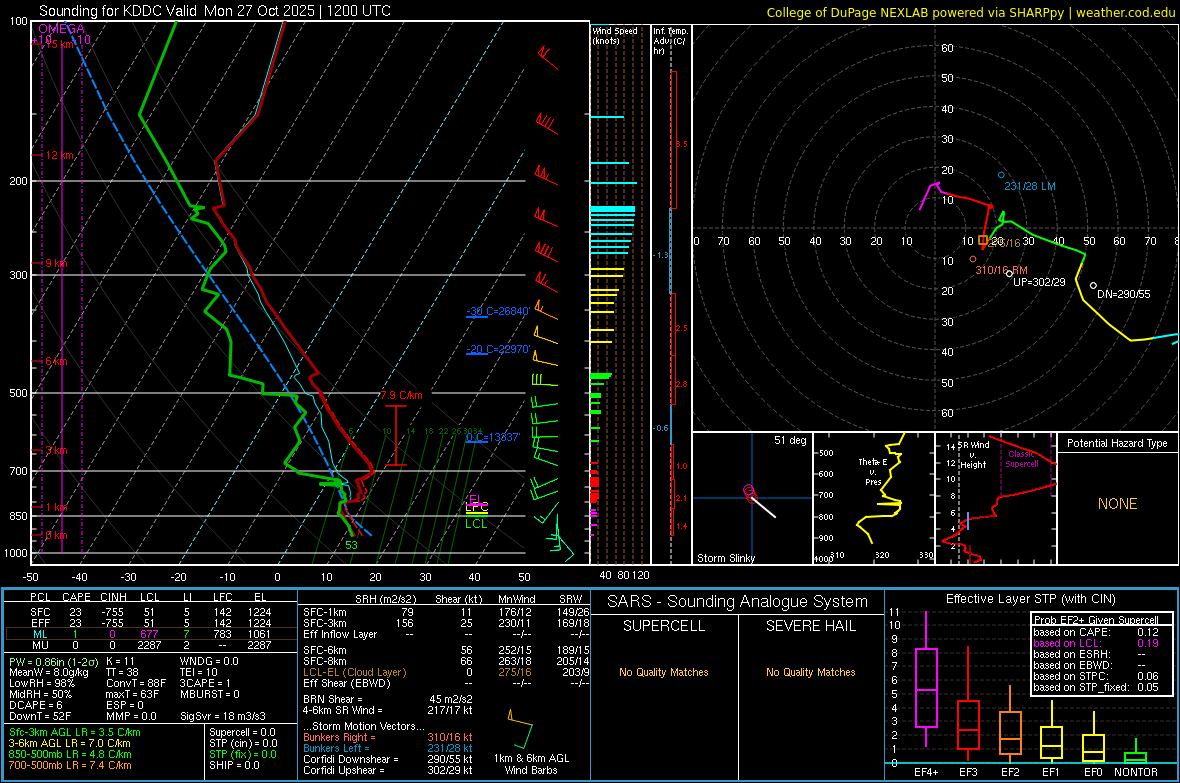The height and width of the screenshot is (783, 1180).
Task: Click 'SARS - Sounding Analogue System' heading
Action: (x=737, y=602)
